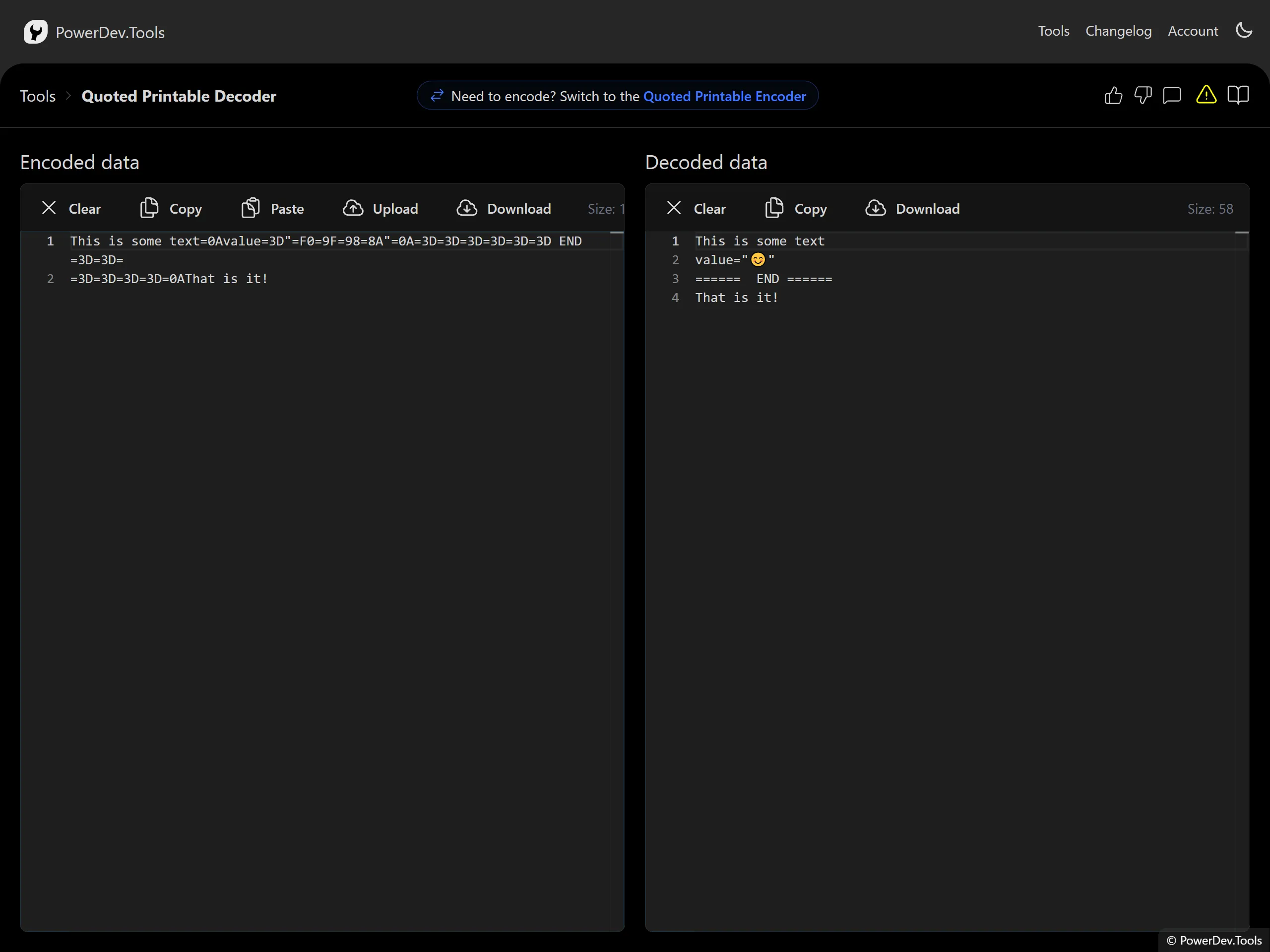Click PowerDev.Tools brand name text
Screen dimensions: 1270x952
[x=110, y=33]
